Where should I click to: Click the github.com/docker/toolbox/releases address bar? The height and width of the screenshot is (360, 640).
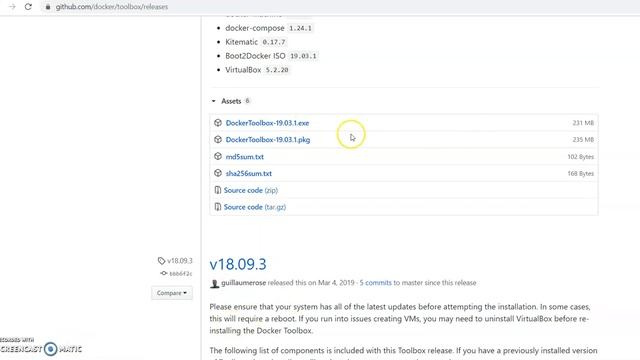tap(112, 7)
